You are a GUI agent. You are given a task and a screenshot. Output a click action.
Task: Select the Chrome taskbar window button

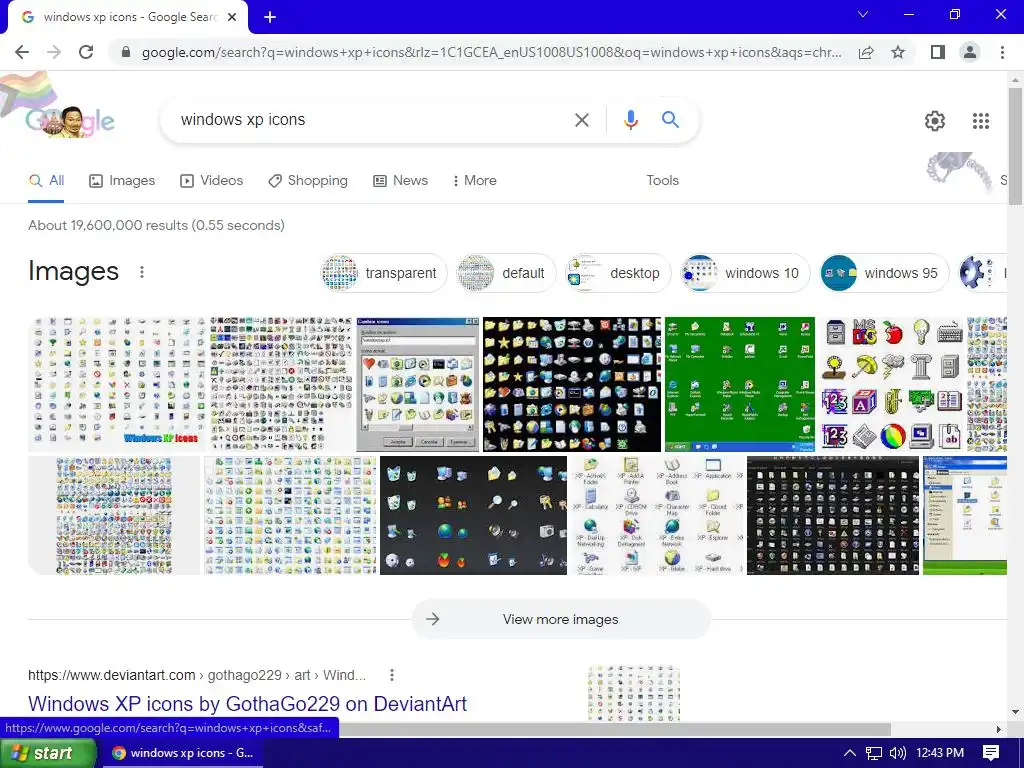pyautogui.click(x=183, y=753)
